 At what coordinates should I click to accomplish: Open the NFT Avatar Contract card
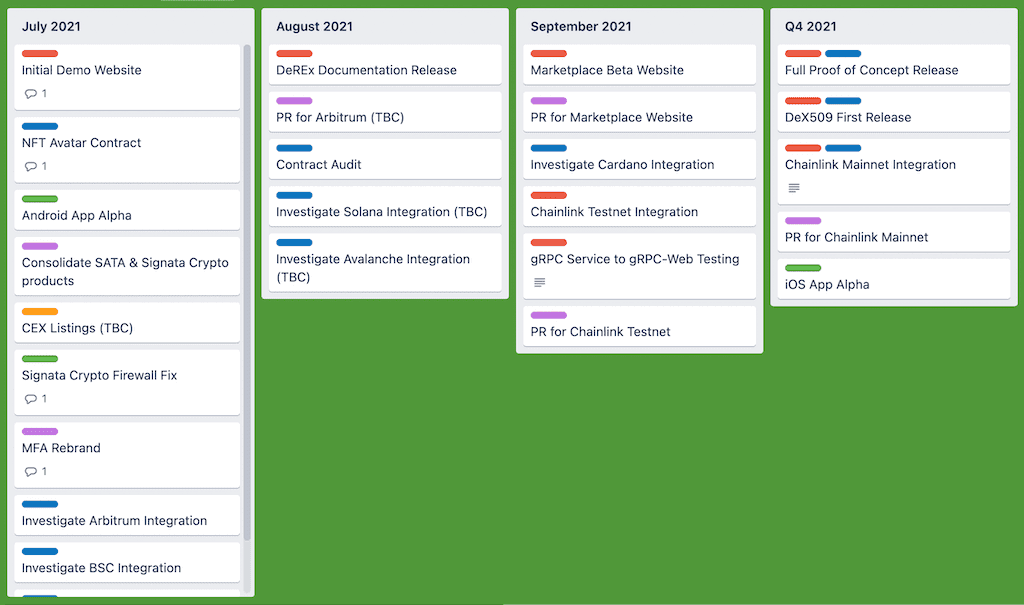(x=127, y=150)
